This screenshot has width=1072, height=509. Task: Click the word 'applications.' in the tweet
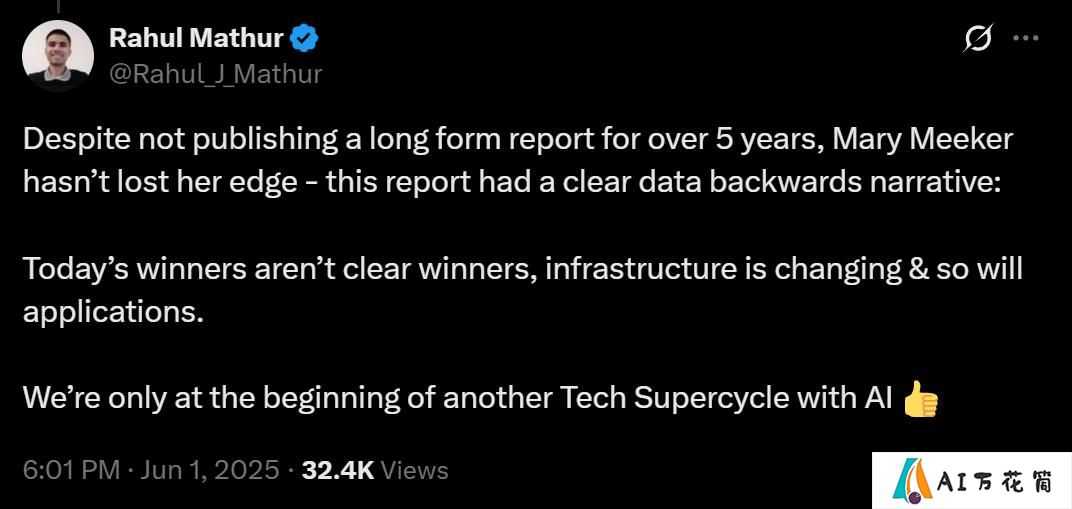(113, 313)
